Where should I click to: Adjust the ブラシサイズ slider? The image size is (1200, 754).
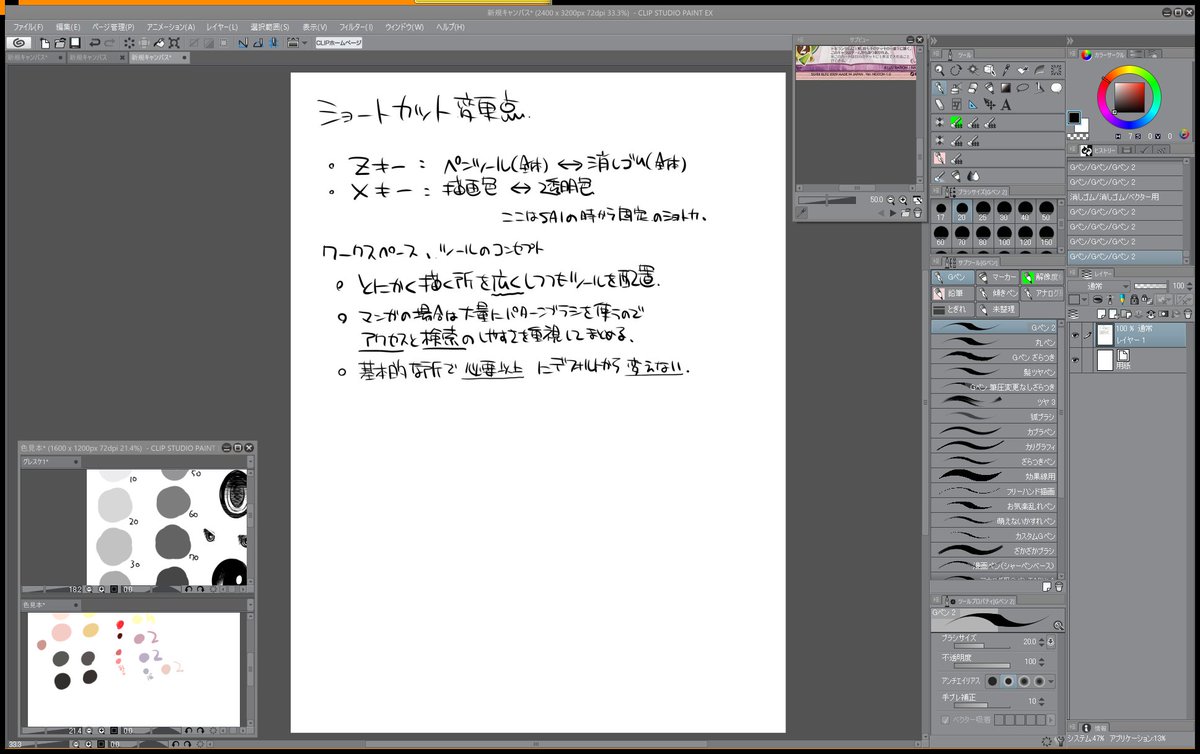[982, 646]
